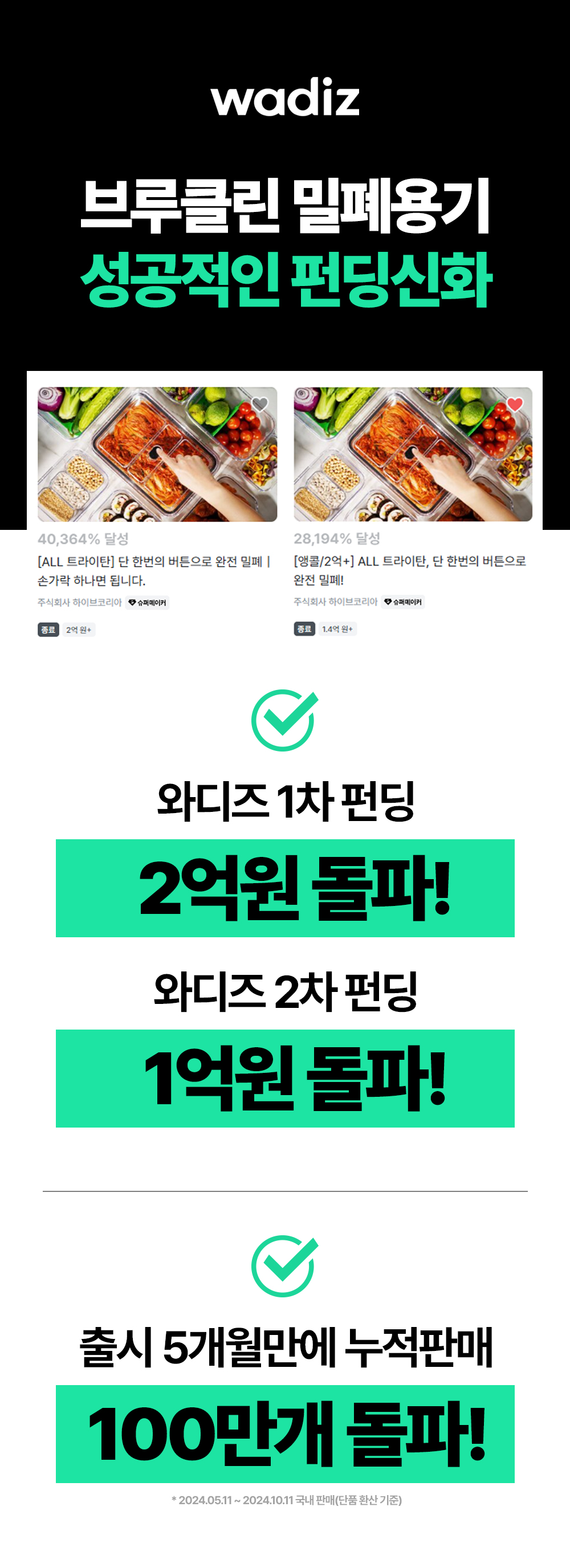
Task: Click the 2억 원+ amount tag
Action: click(x=79, y=630)
